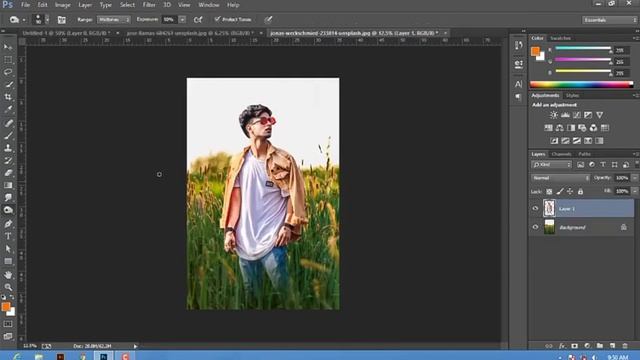Select the Smudge tool
This screenshot has width=640, height=360.
[8, 198]
